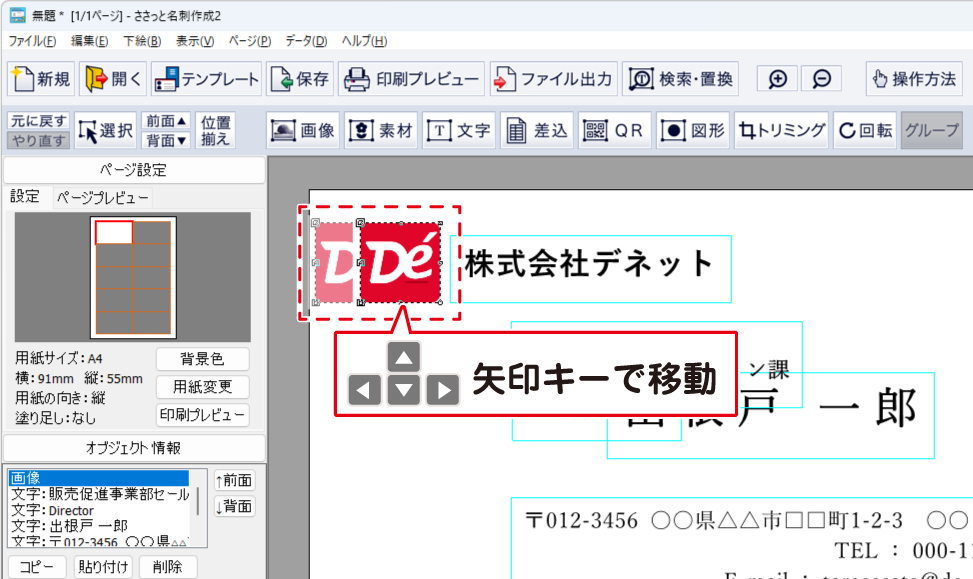Open the データ(D) menu
The height and width of the screenshot is (579, 973).
(306, 41)
